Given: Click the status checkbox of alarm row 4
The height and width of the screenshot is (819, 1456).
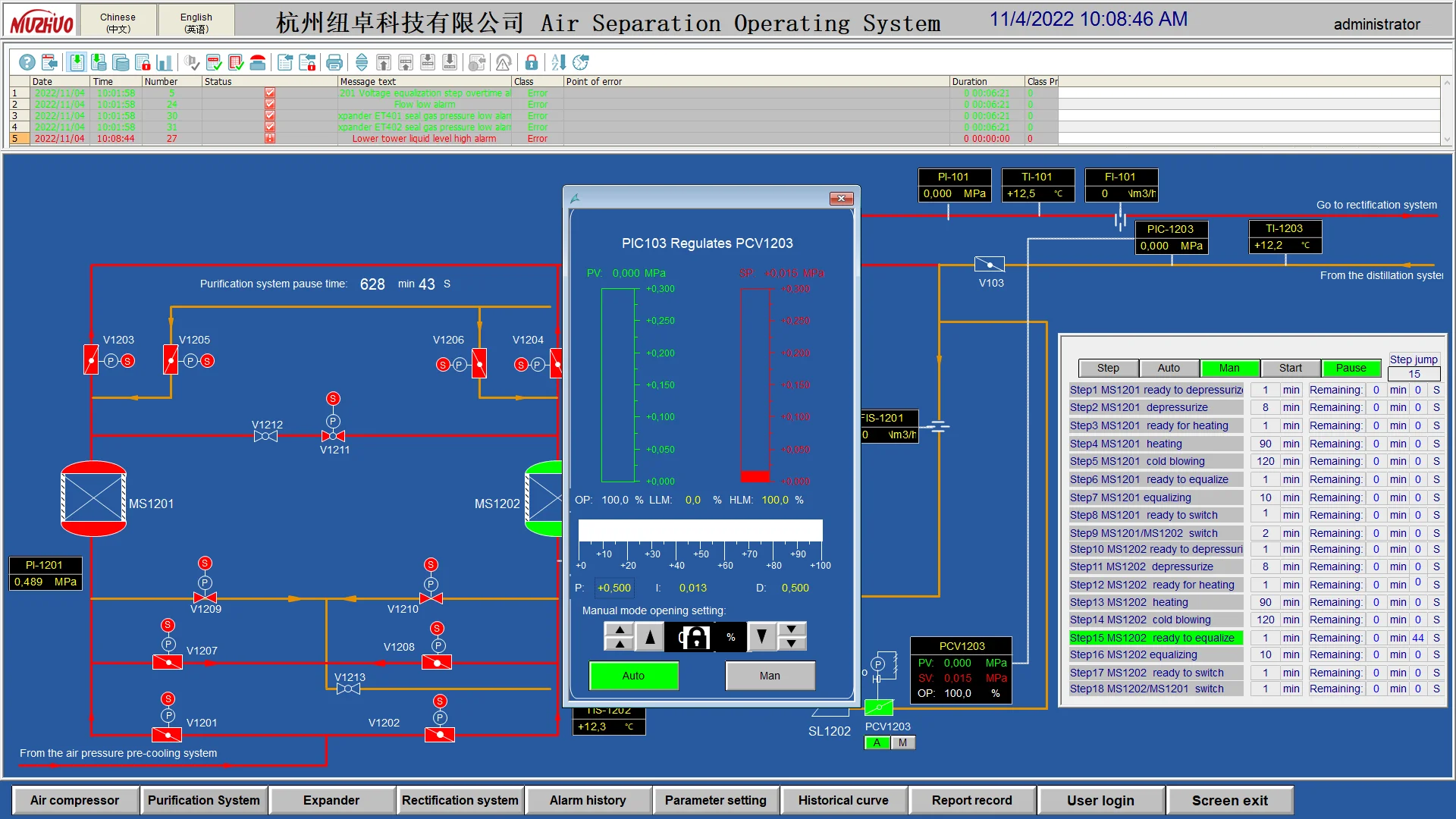Looking at the screenshot, I should (270, 127).
